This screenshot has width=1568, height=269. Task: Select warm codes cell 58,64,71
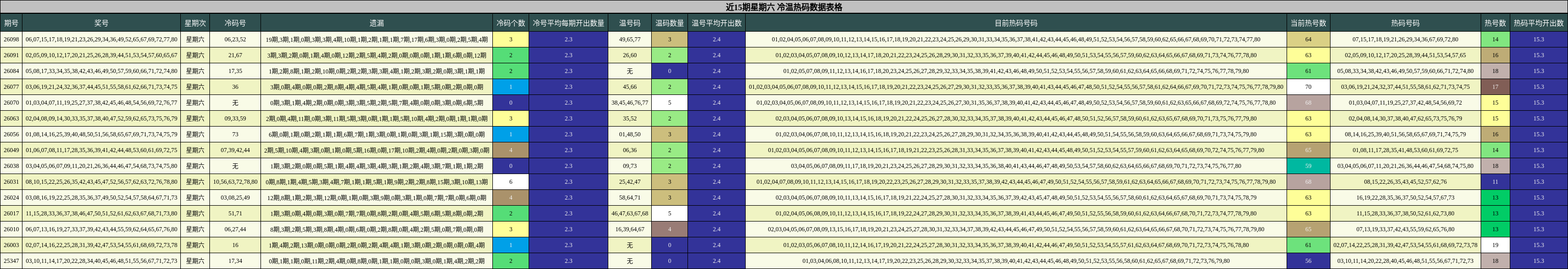[630, 198]
